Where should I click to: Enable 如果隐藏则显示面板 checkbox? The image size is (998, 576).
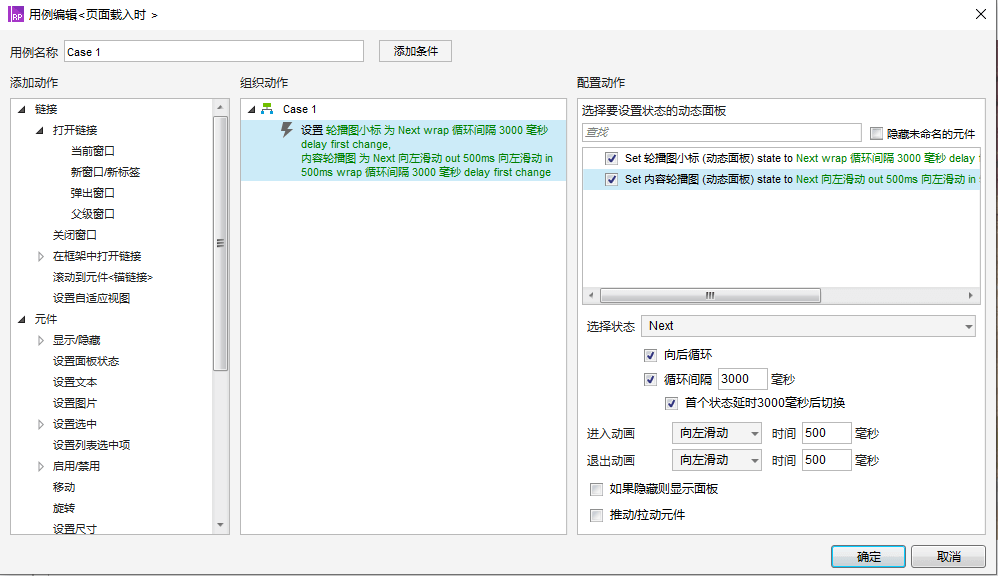coord(596,489)
